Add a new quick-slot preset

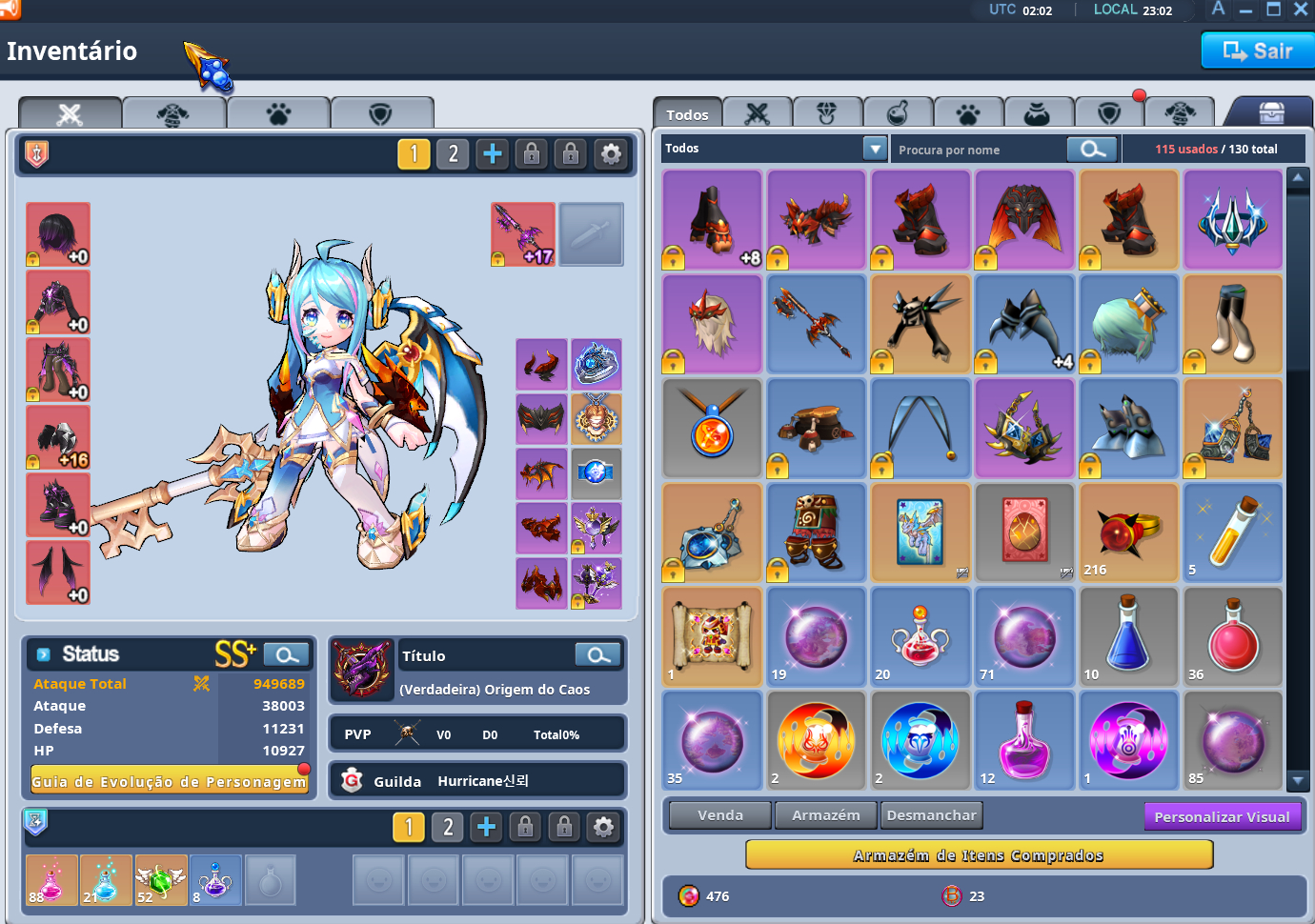pos(486,827)
